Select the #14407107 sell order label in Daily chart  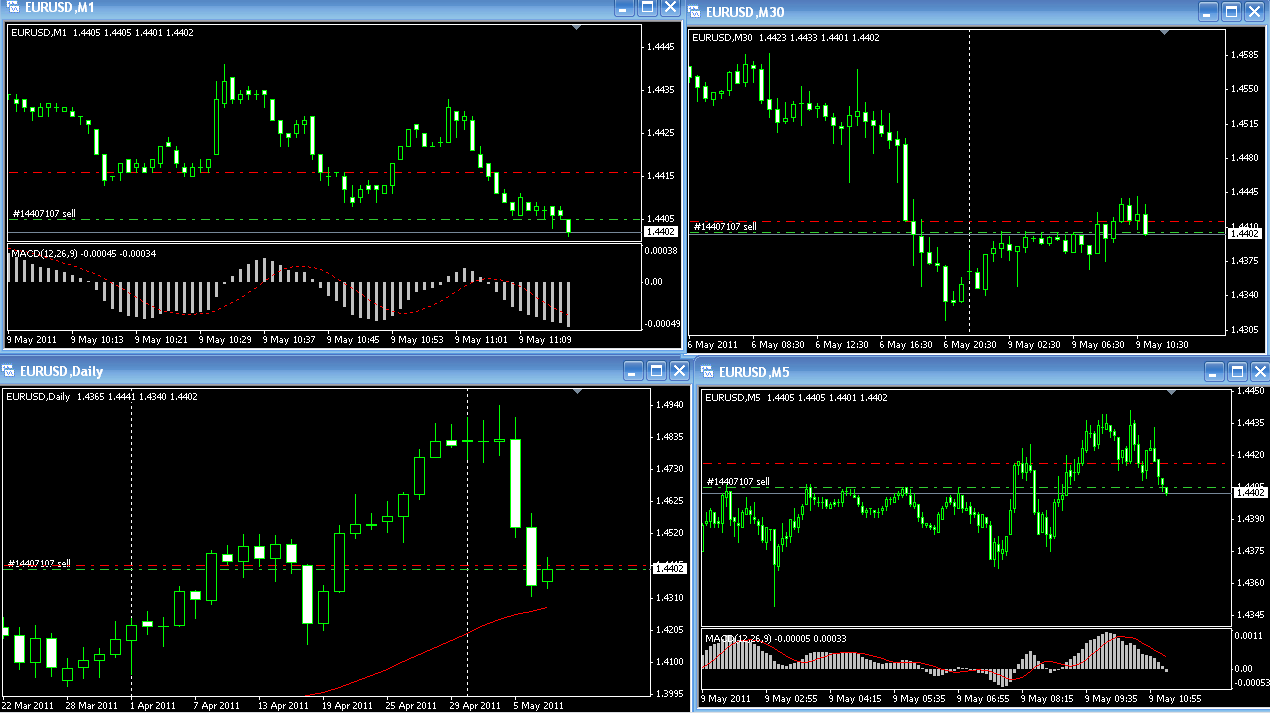pos(39,563)
